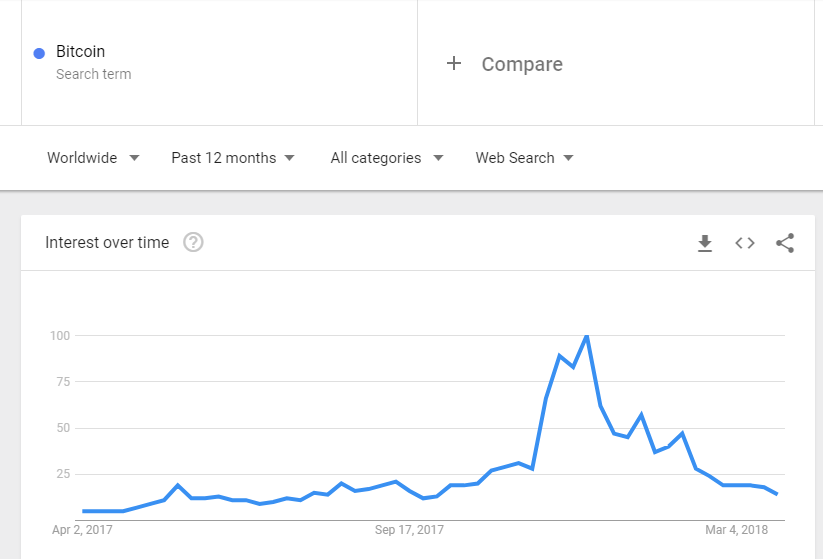Select the Interest over time heading

(x=107, y=242)
